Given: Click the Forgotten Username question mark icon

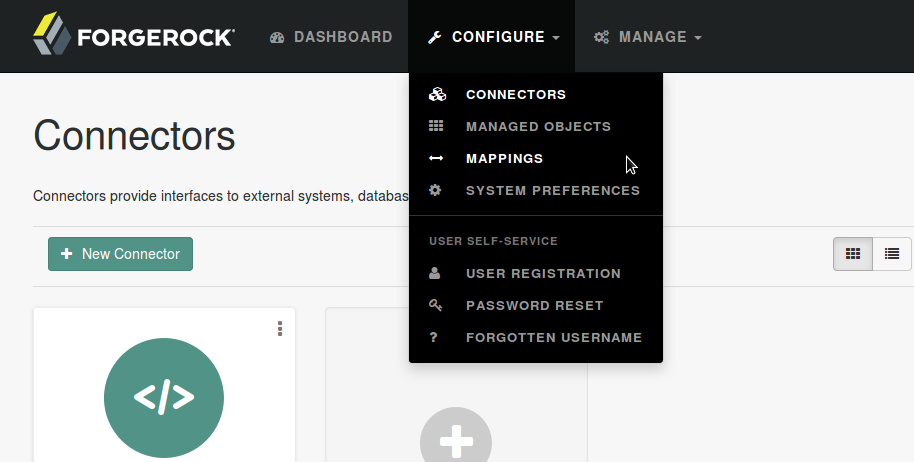Looking at the screenshot, I should 433,337.
